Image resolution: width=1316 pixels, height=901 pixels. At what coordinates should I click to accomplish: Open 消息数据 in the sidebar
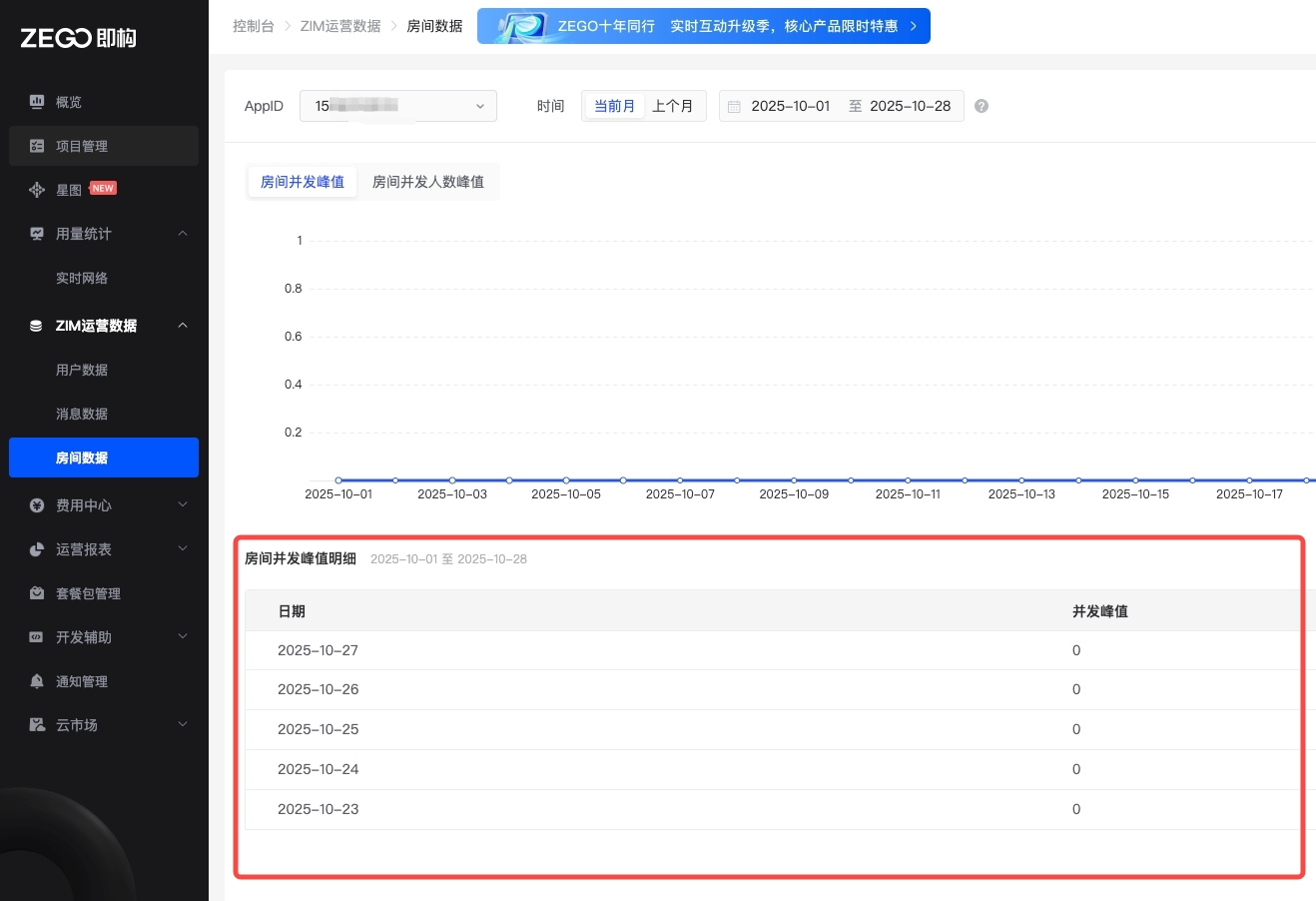pyautogui.click(x=82, y=414)
